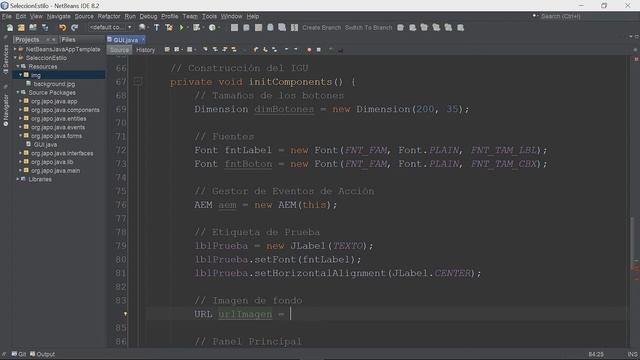This screenshot has width=640, height=360.
Task: Toggle the code fold at line 67
Action: coord(138,82)
